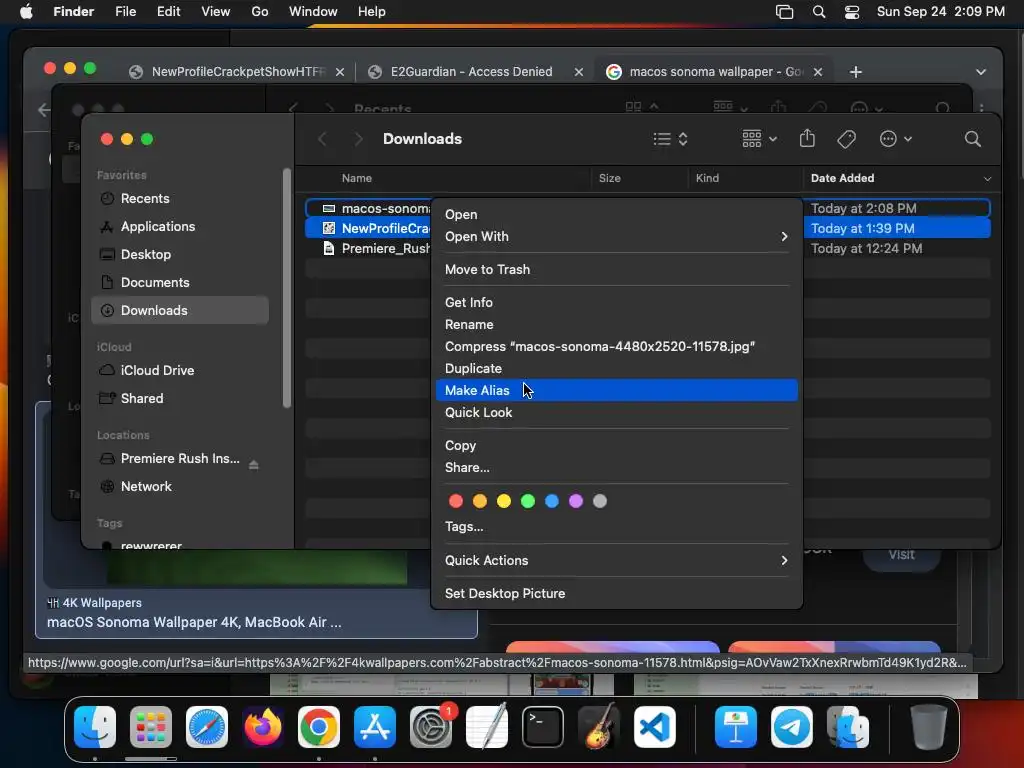The width and height of the screenshot is (1024, 768).
Task: Open TextEdit in the Dock
Action: point(487,727)
